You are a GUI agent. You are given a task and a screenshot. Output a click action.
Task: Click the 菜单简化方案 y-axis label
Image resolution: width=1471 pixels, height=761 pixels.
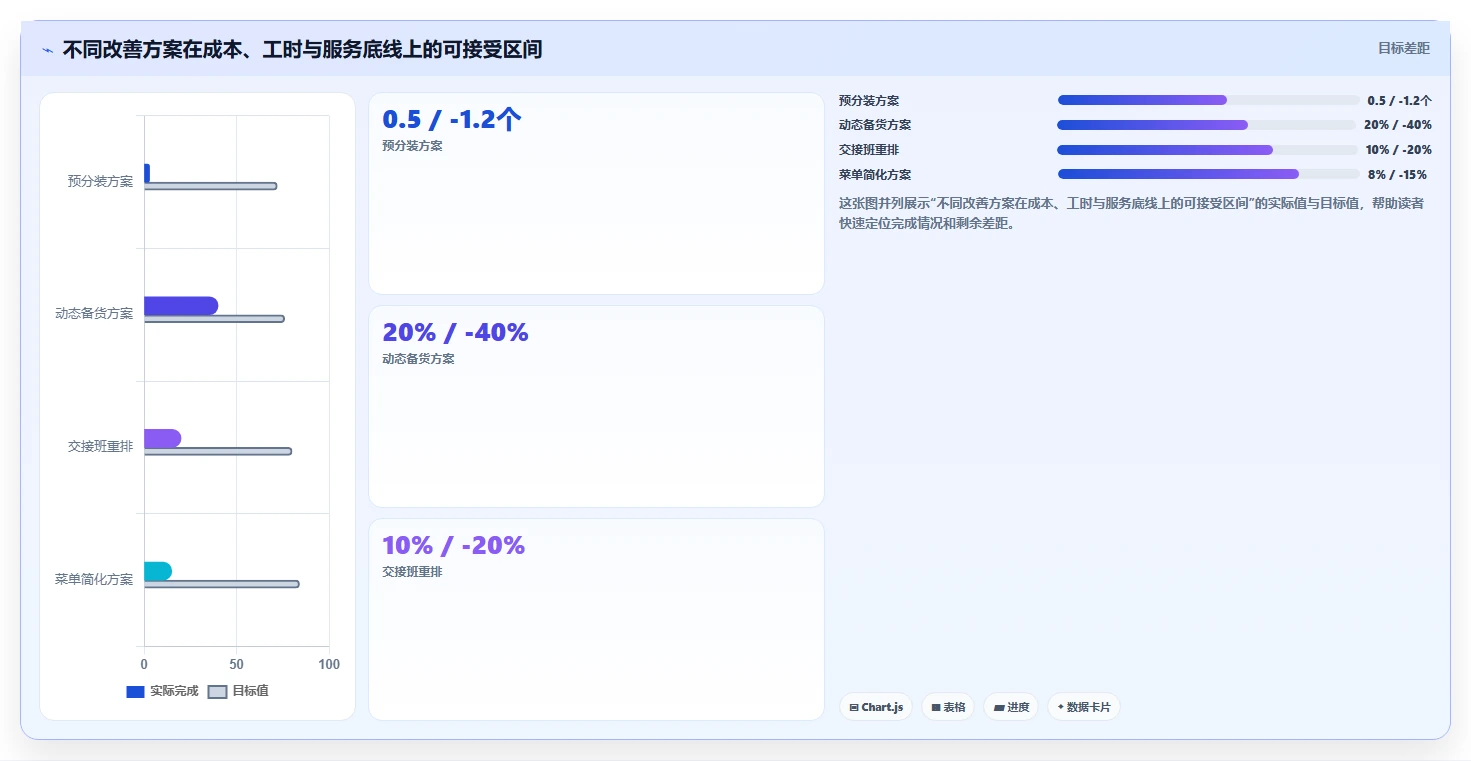[x=94, y=579]
